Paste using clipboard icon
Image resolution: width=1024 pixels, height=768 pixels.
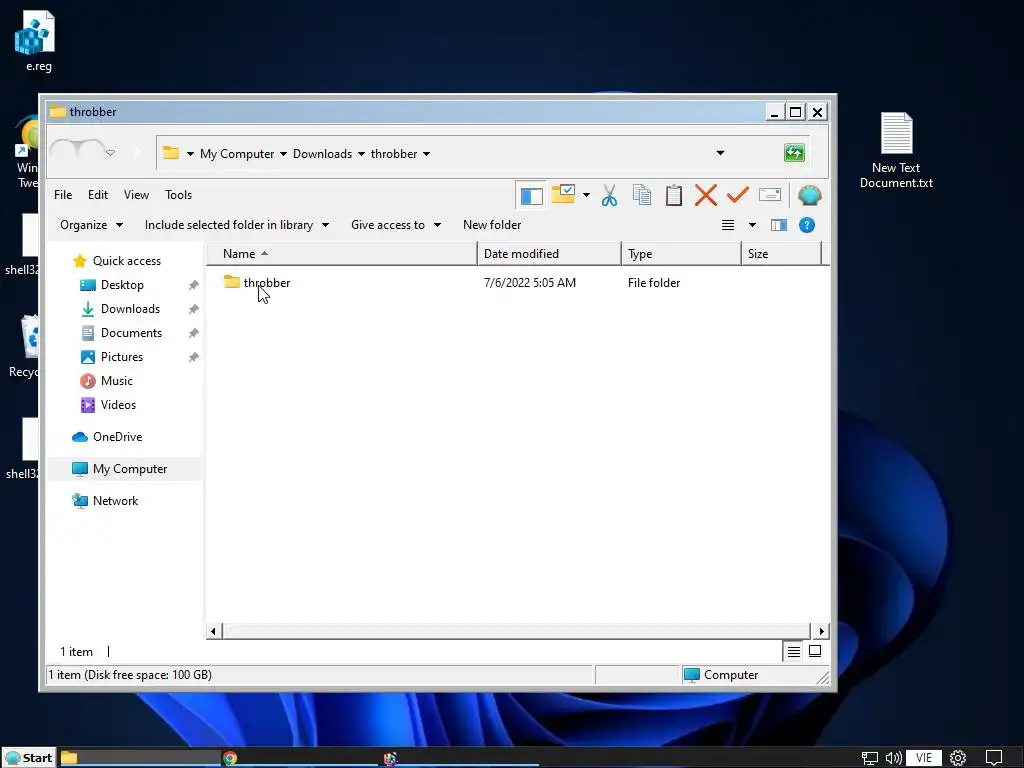pos(673,195)
